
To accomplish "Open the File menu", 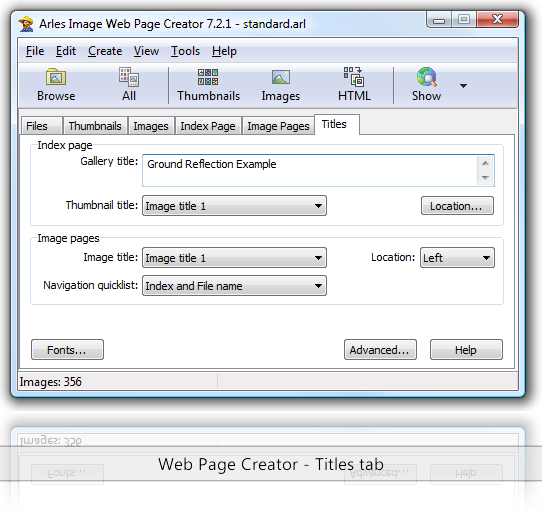I will [x=35, y=51].
